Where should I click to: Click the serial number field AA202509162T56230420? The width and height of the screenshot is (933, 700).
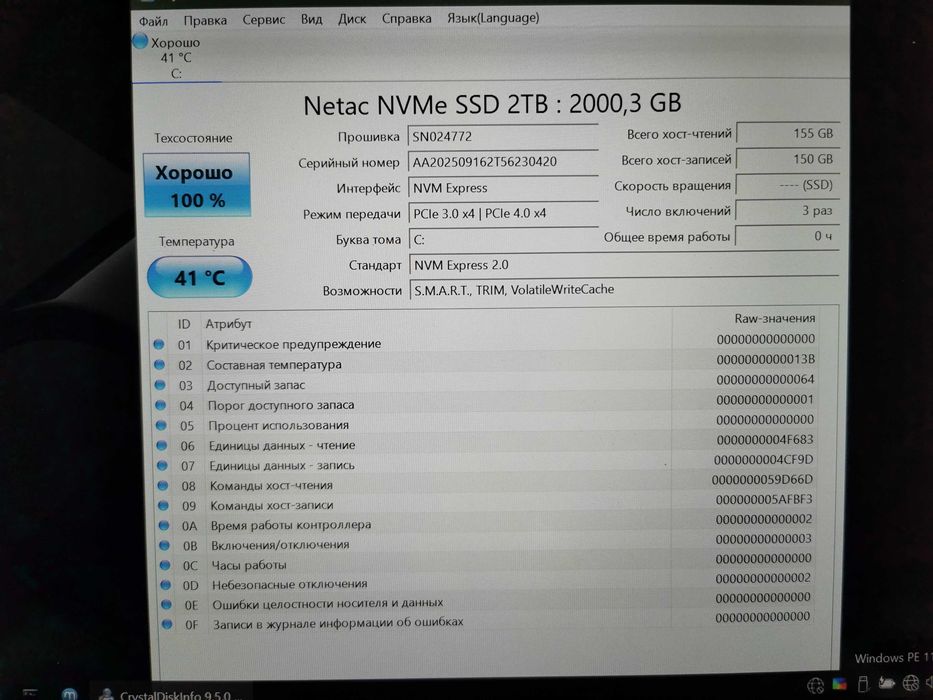click(503, 162)
